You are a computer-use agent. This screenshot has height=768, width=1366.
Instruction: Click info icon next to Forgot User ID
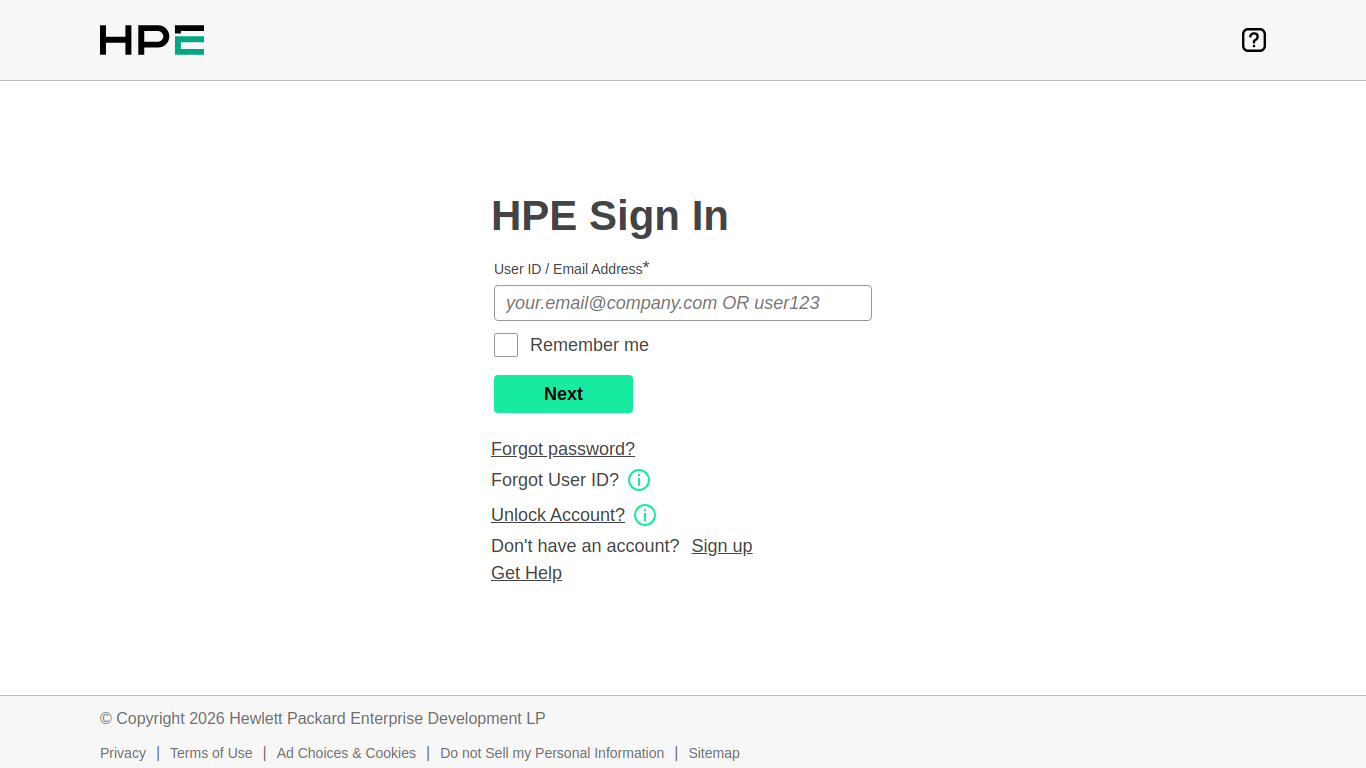coord(639,480)
